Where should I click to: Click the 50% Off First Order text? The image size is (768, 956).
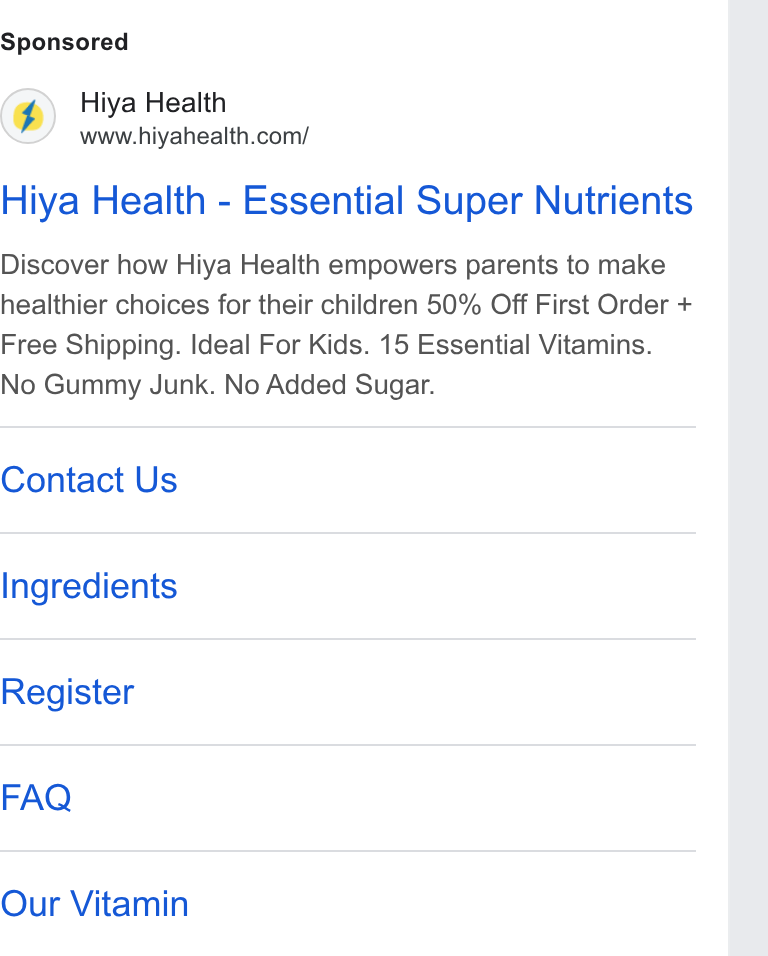click(547, 305)
